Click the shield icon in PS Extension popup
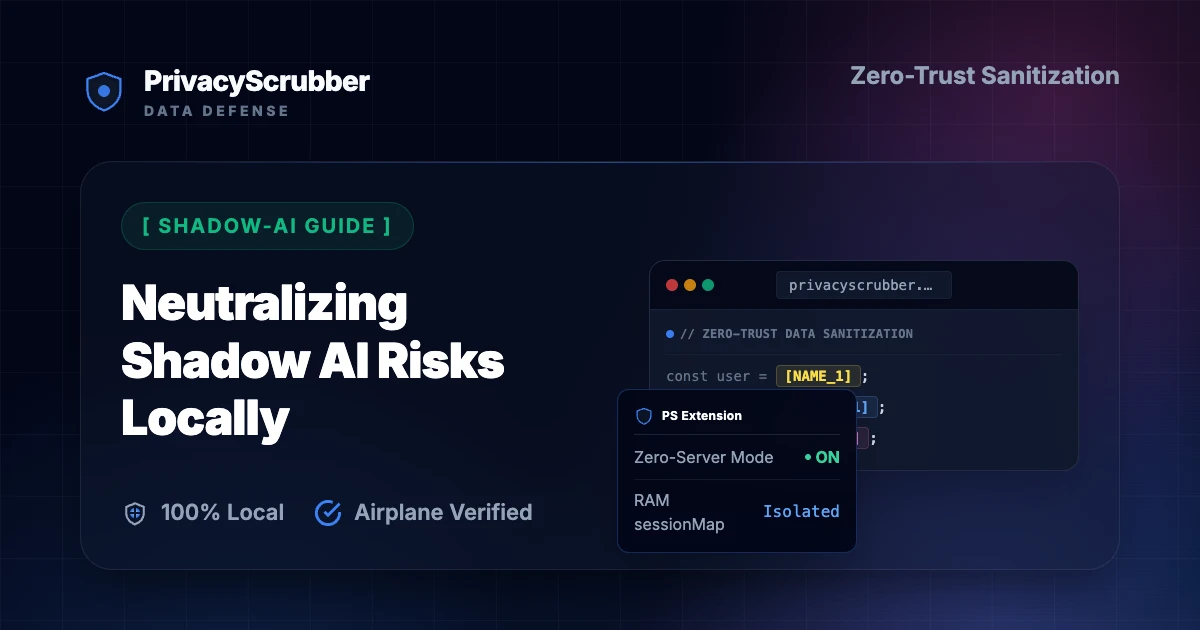 coord(644,416)
